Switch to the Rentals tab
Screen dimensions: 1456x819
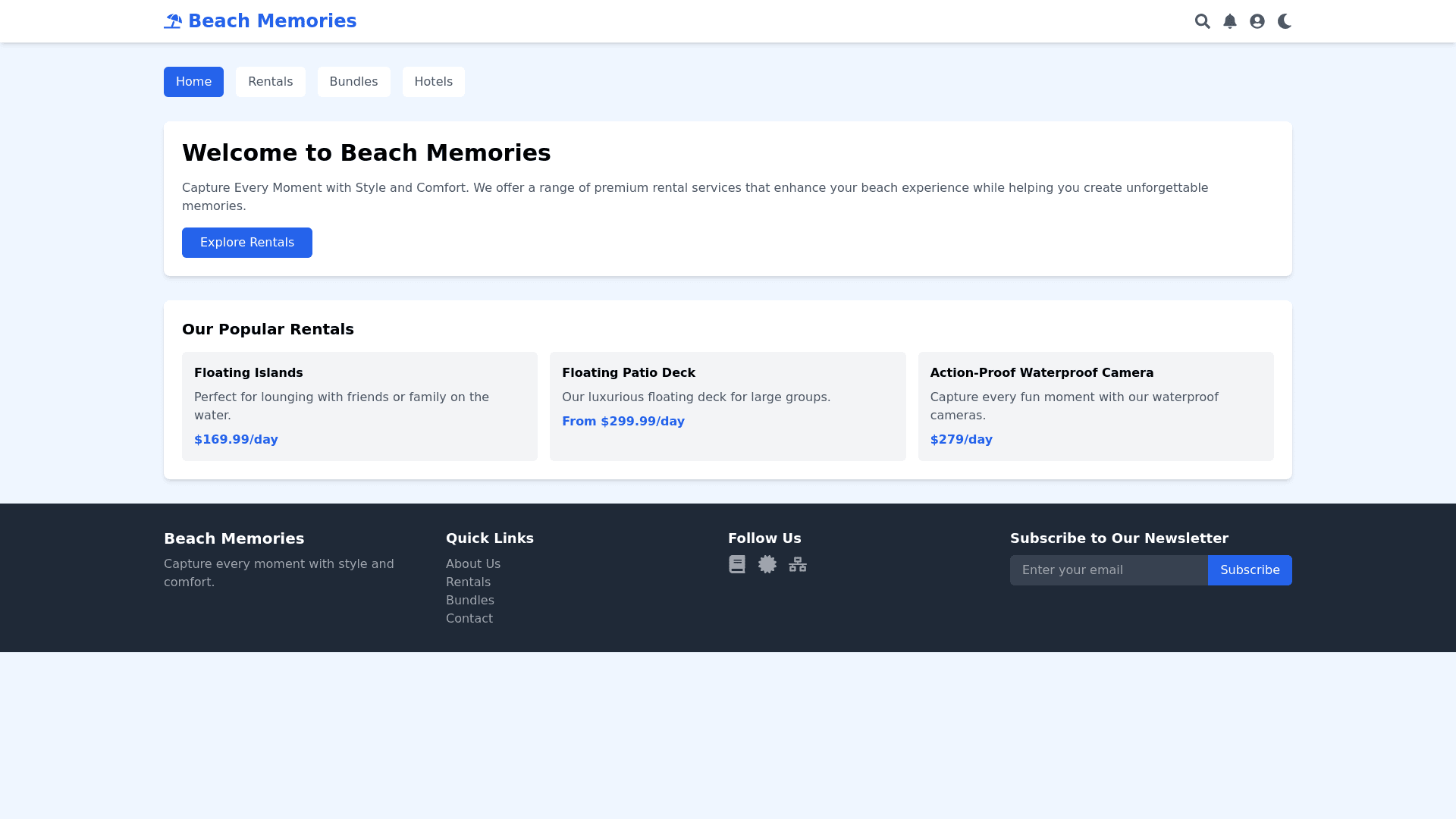coord(270,82)
